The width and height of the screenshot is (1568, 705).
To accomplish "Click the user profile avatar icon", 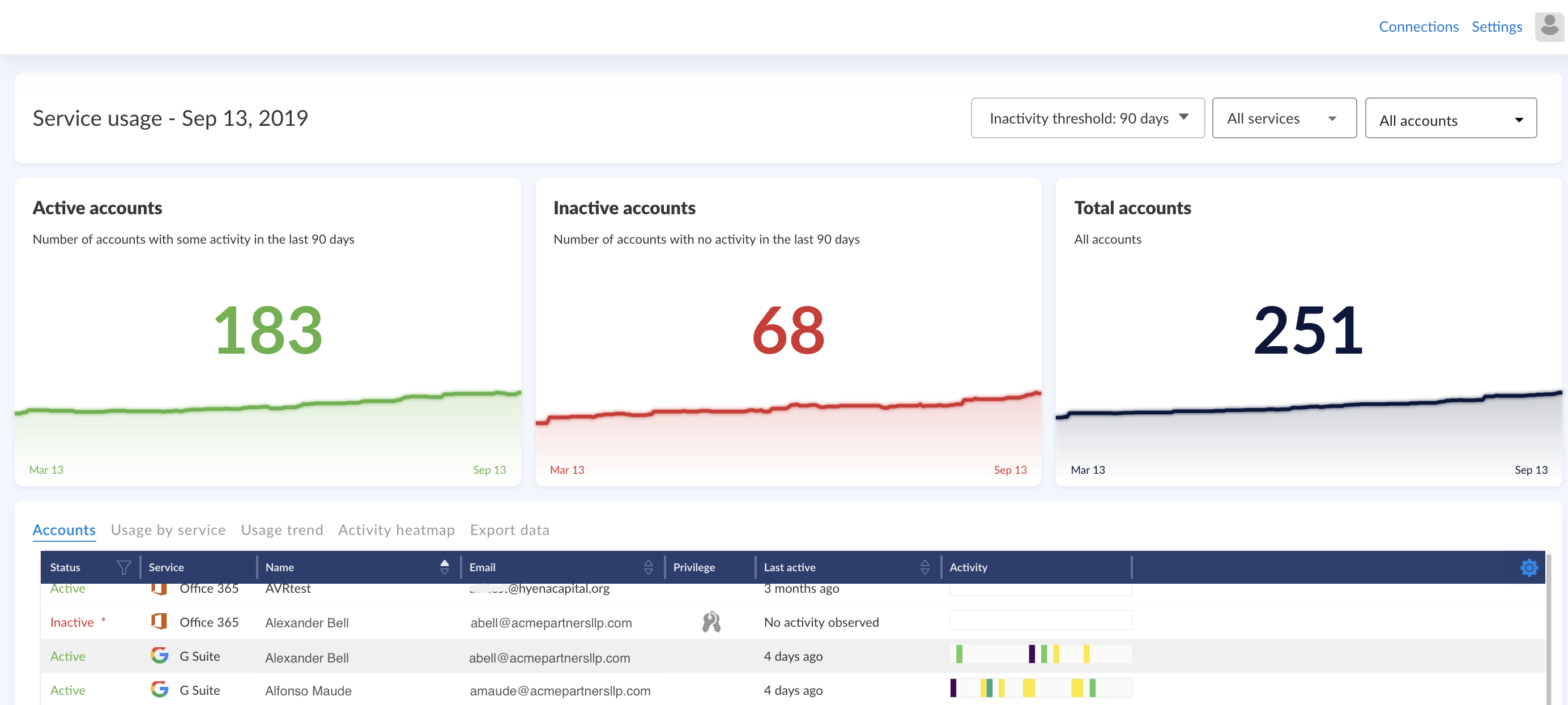I will (1549, 27).
